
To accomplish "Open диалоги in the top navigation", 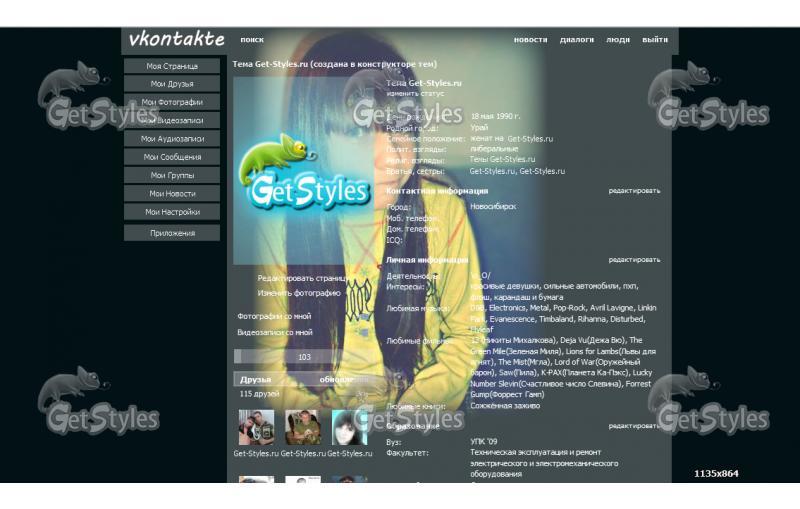I will coord(576,40).
